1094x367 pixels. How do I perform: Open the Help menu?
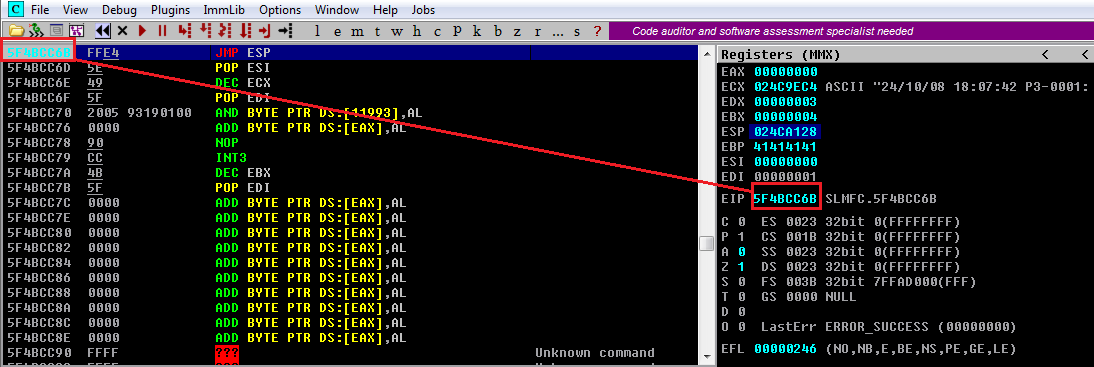[385, 10]
